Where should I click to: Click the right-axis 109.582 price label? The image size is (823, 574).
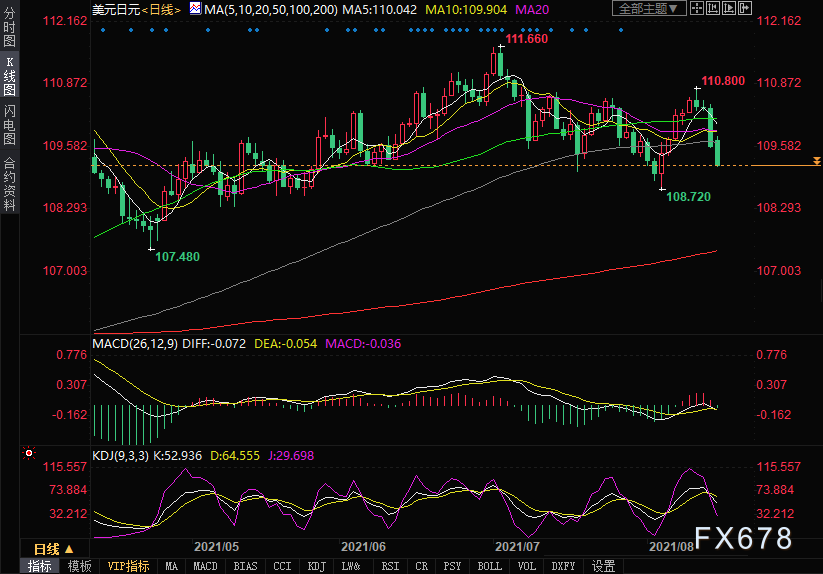(x=779, y=145)
